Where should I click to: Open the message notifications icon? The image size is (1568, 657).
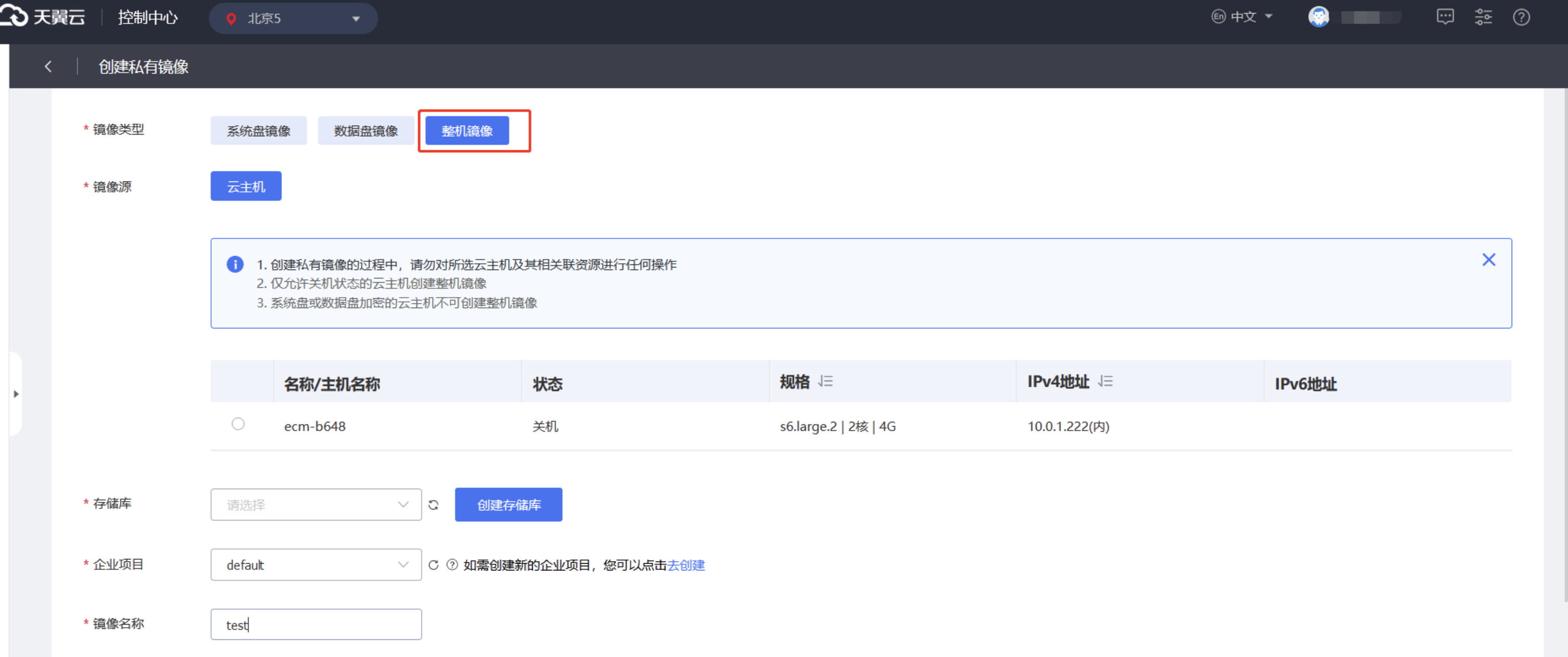[1445, 17]
